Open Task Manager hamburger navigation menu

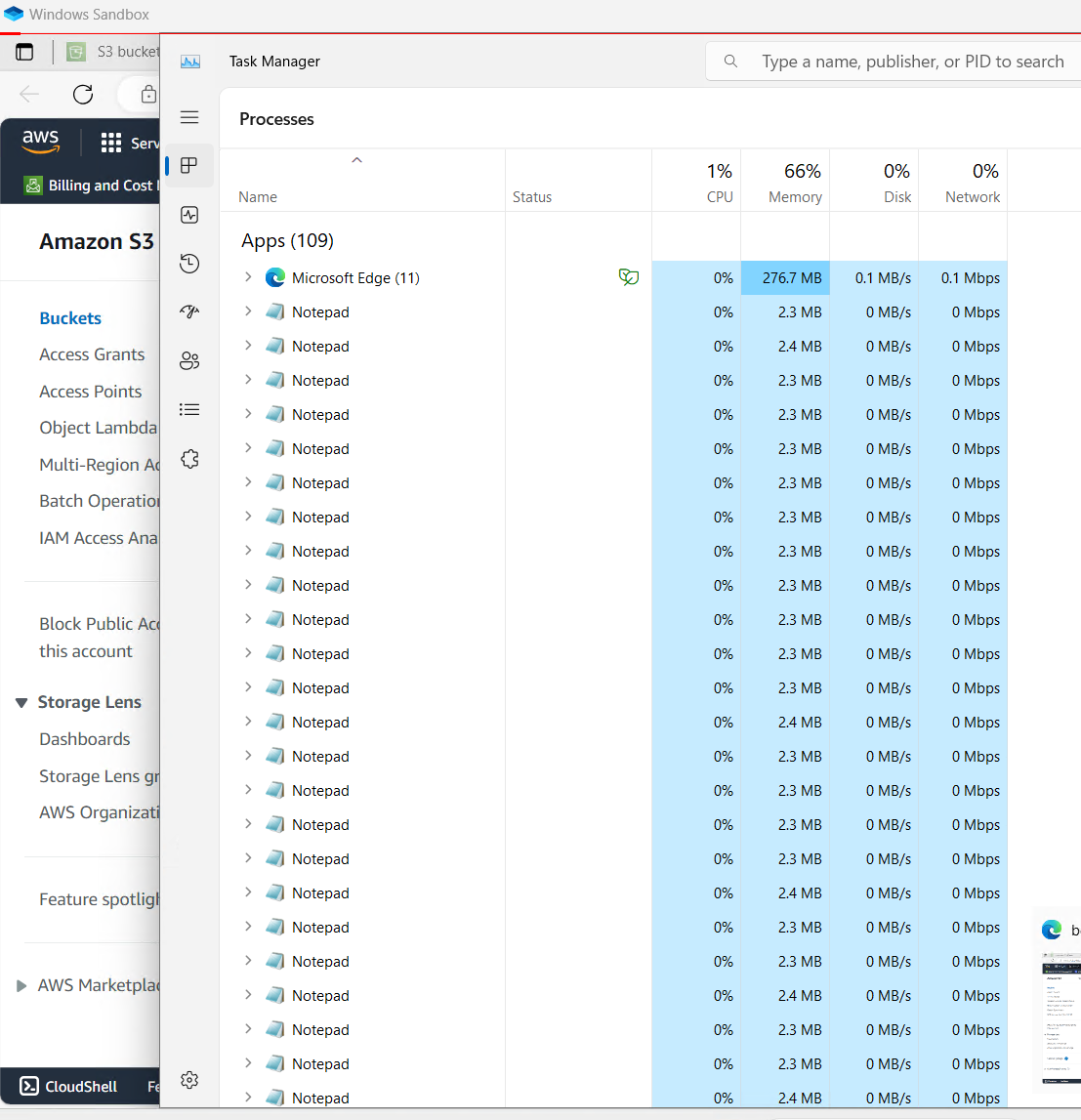189,117
